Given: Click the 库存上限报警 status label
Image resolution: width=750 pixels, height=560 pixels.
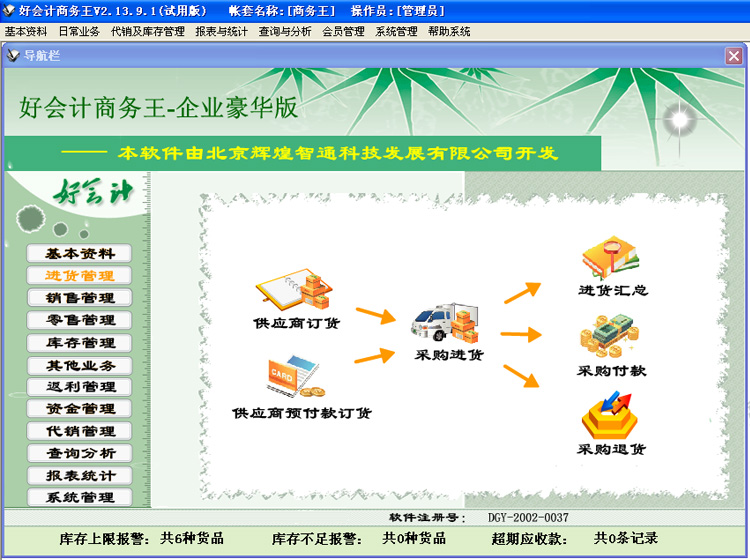Looking at the screenshot, I should 104,539.
